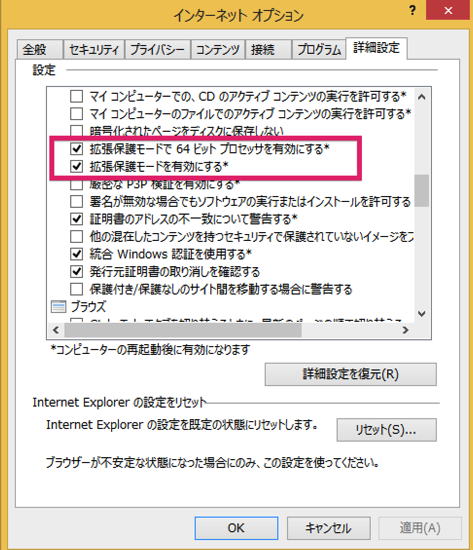Screen dimensions: 473x550
Task: Go to the 接続 tab
Action: (268, 49)
